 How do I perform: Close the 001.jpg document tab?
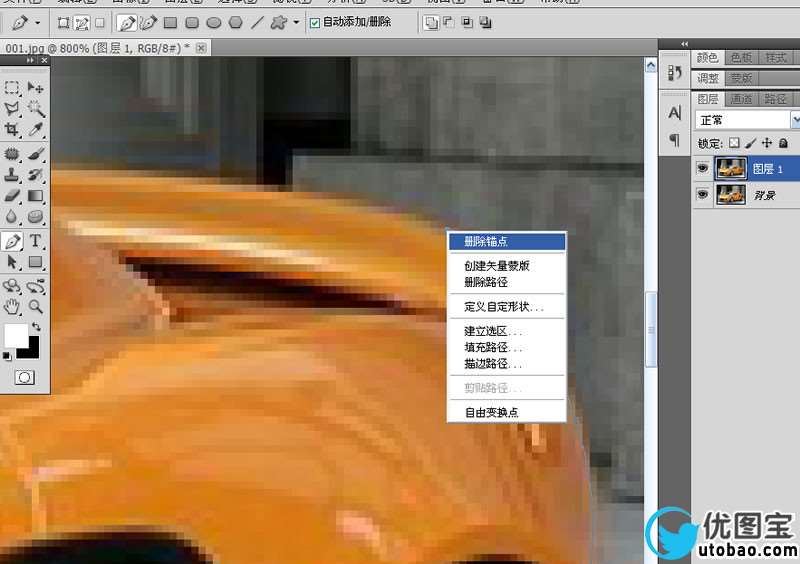coord(201,48)
